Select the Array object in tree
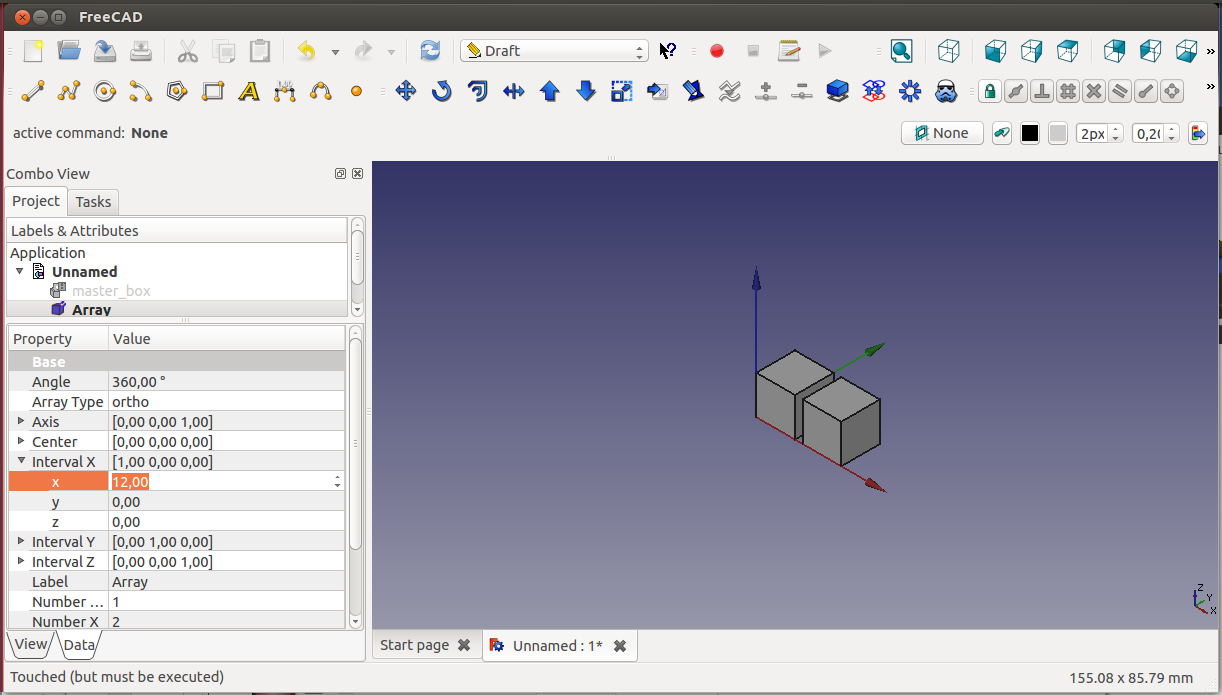1222x695 pixels. coord(91,310)
